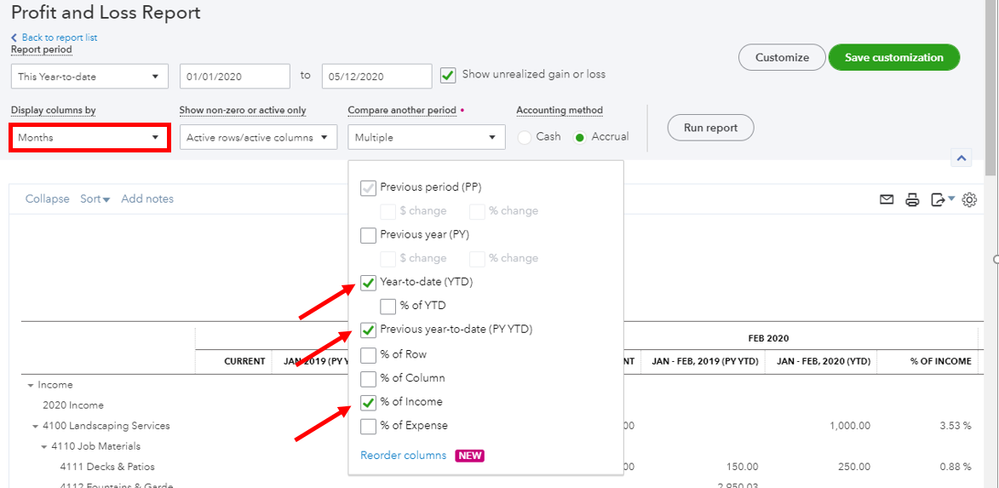
Task: Click the Reorder columns link
Action: 403,456
